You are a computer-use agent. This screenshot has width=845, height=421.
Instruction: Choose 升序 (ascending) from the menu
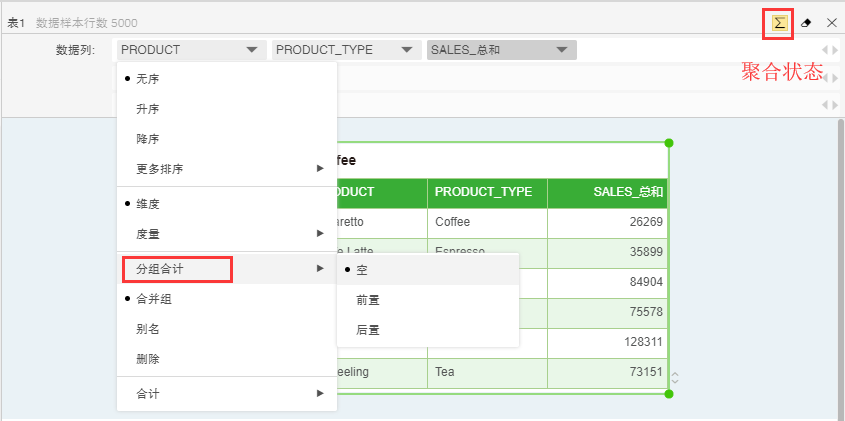click(147, 108)
